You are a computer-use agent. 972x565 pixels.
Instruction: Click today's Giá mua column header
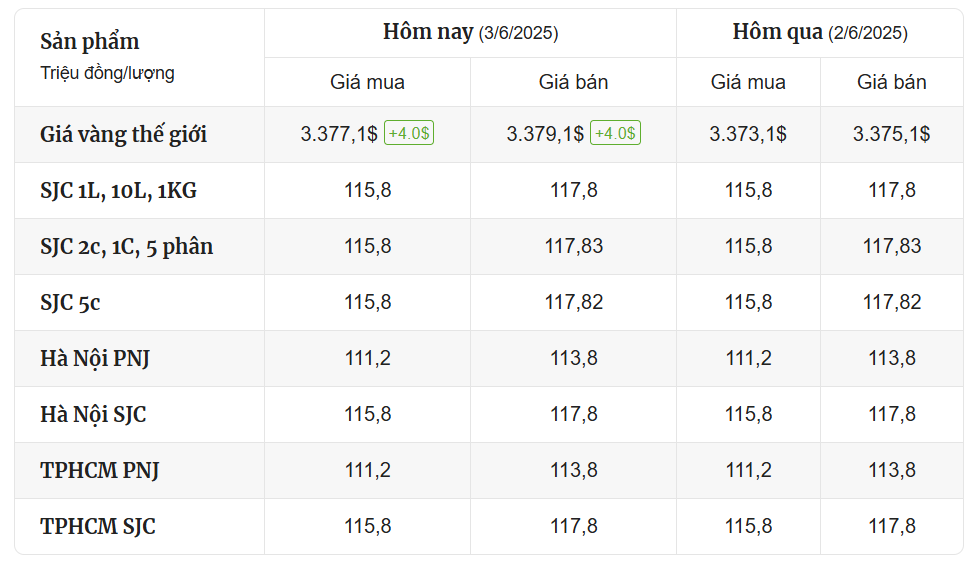point(367,82)
